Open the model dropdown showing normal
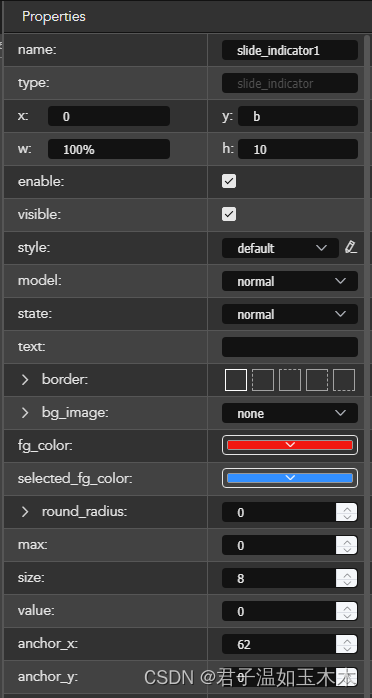 point(290,281)
